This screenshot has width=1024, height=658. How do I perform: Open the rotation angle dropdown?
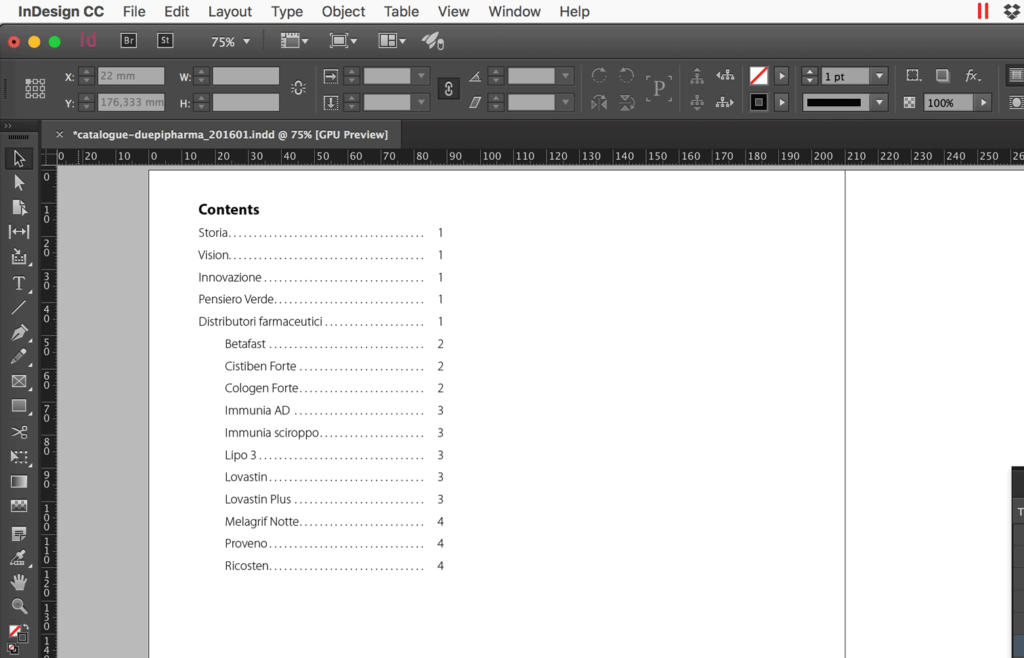coord(565,76)
